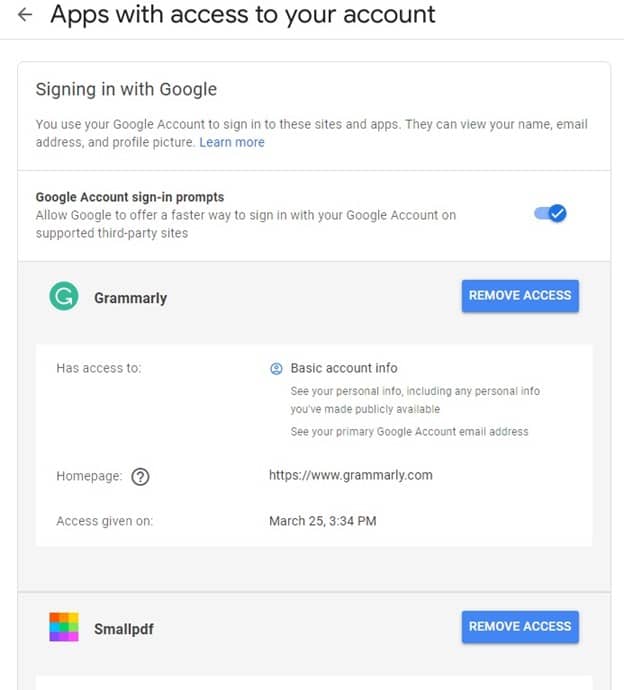This screenshot has width=624, height=690.
Task: Click the primary Google Account email address text
Action: 409,432
